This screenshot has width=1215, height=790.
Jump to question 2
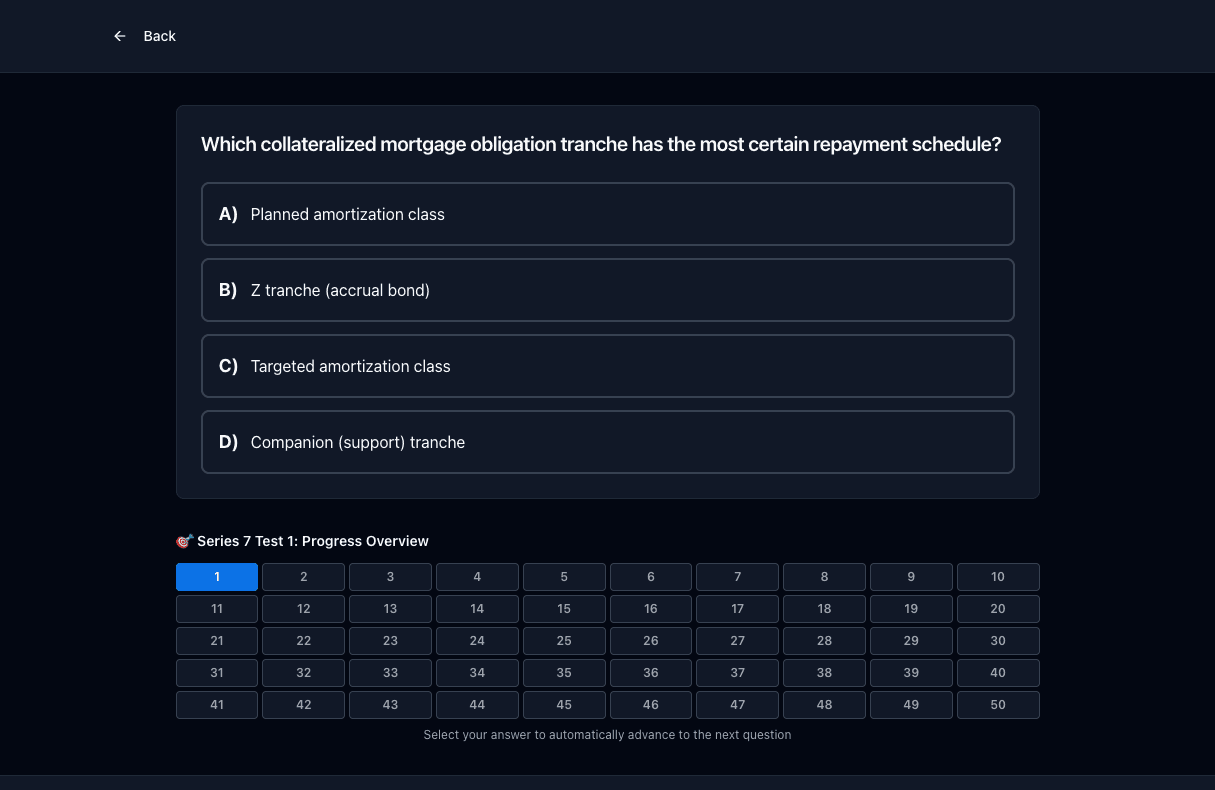click(304, 577)
